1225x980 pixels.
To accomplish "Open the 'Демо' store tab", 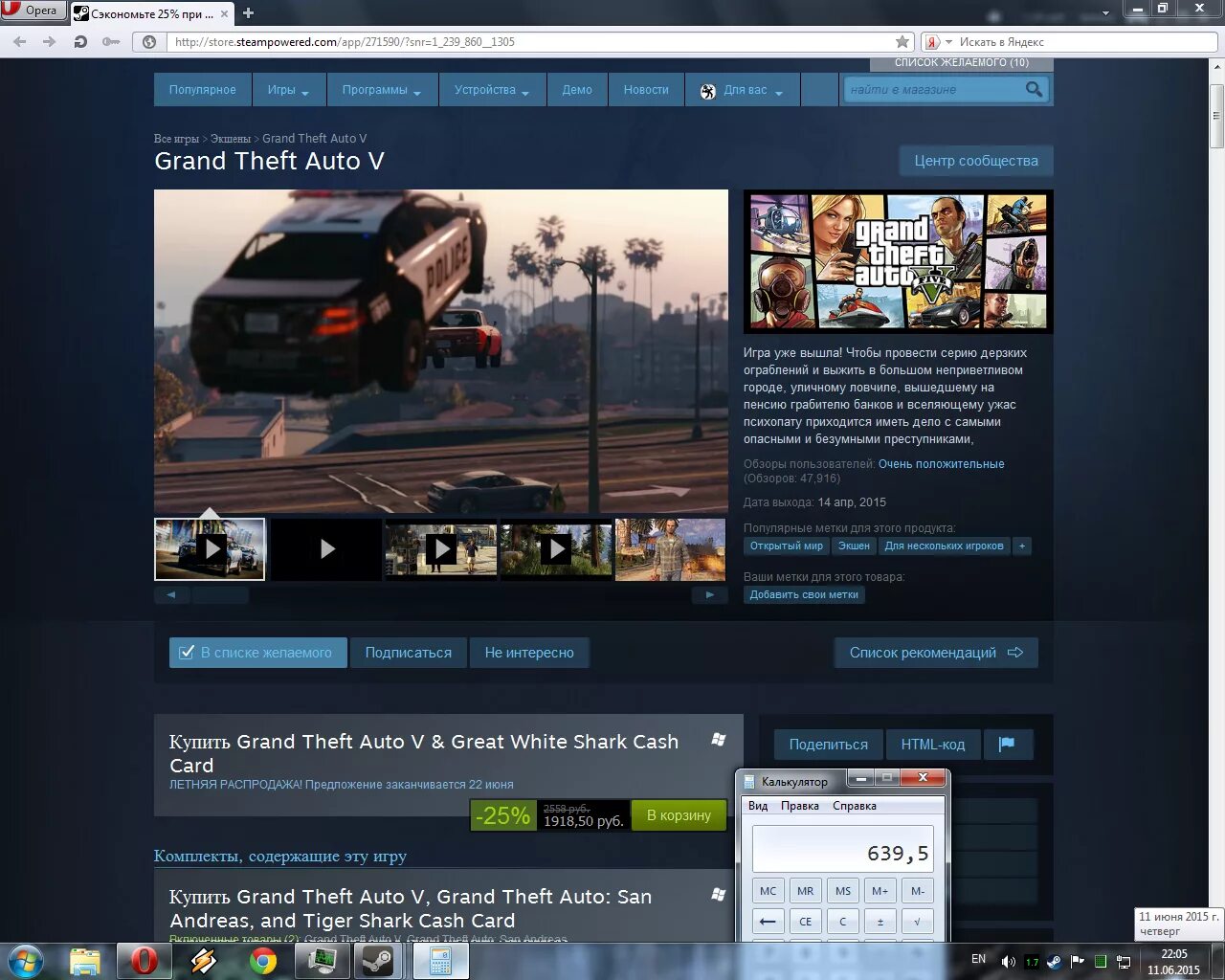I will pyautogui.click(x=577, y=90).
